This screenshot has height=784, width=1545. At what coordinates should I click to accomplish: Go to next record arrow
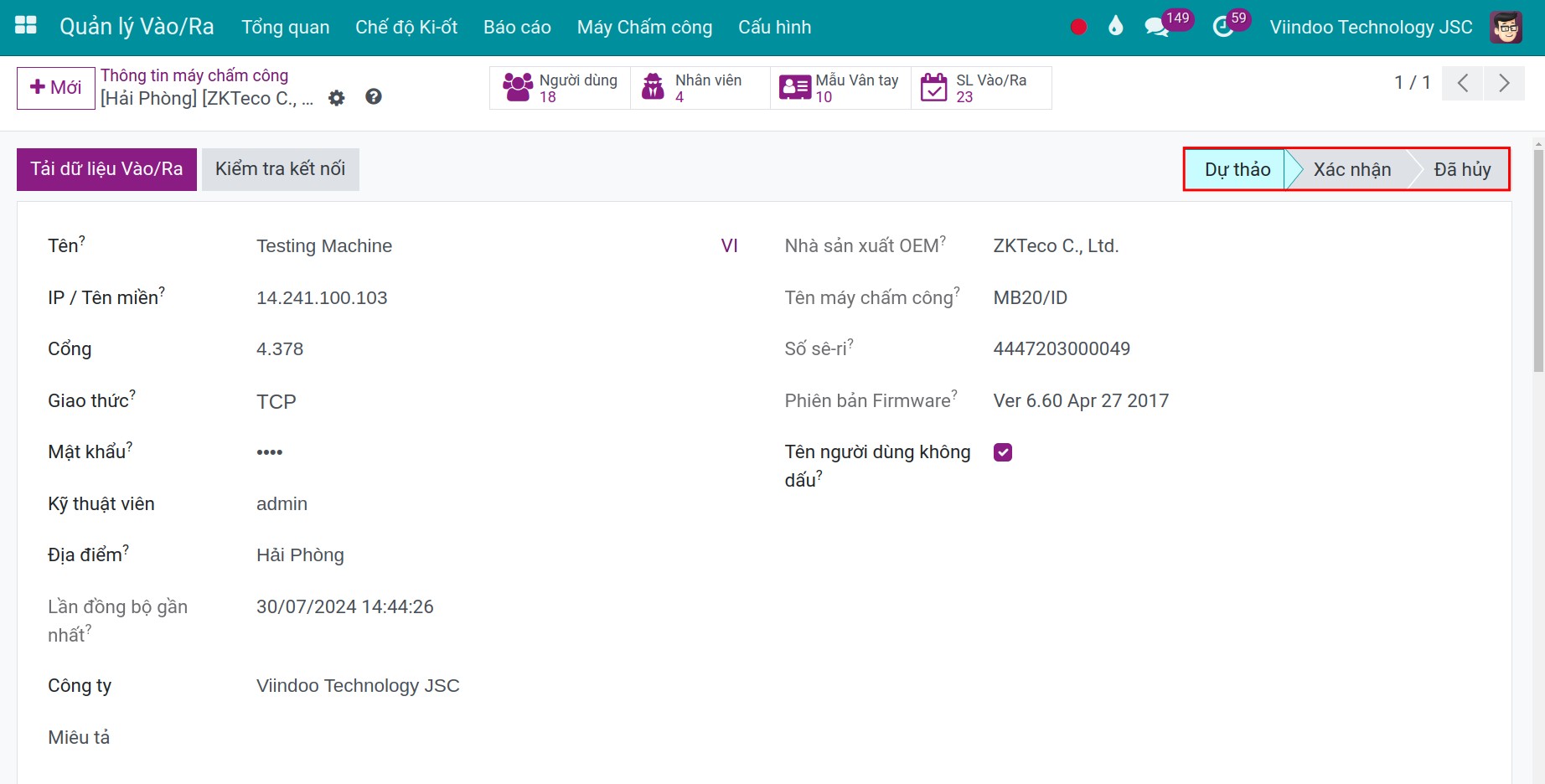tap(1504, 83)
